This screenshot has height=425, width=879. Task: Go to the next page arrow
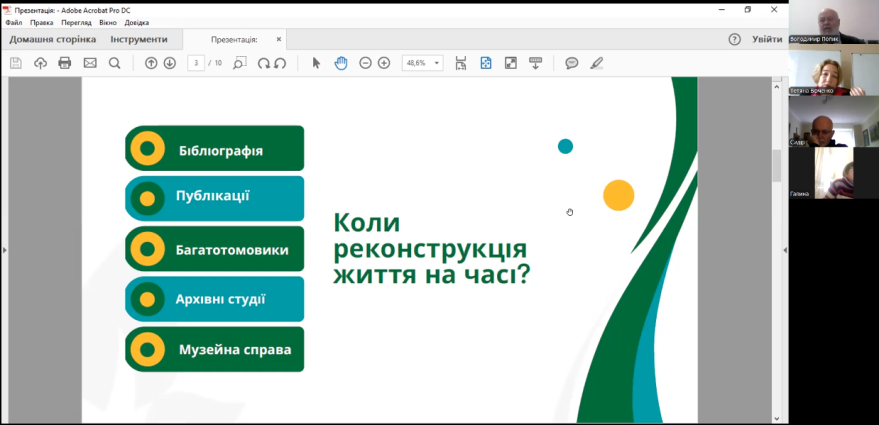tap(170, 63)
